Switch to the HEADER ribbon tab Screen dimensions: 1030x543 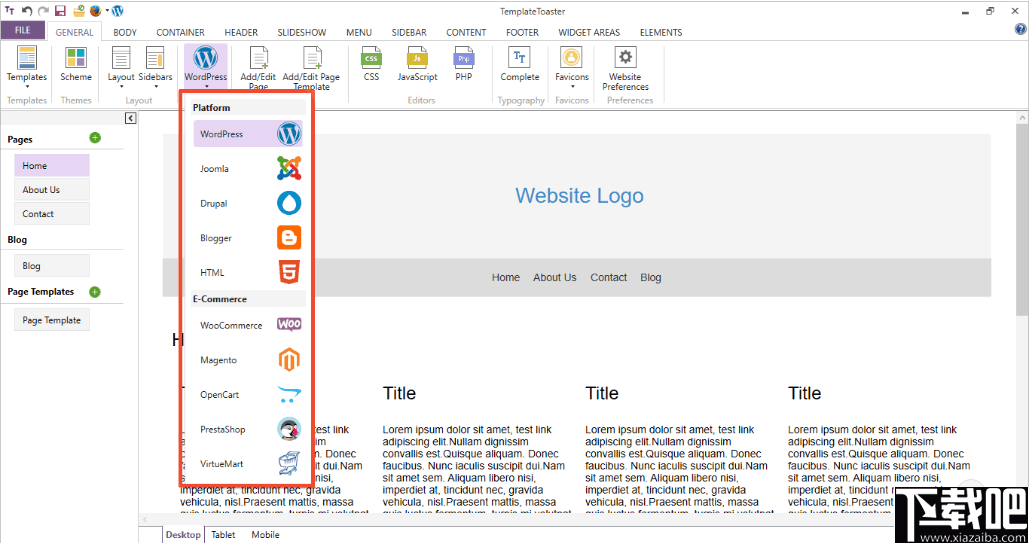(241, 32)
